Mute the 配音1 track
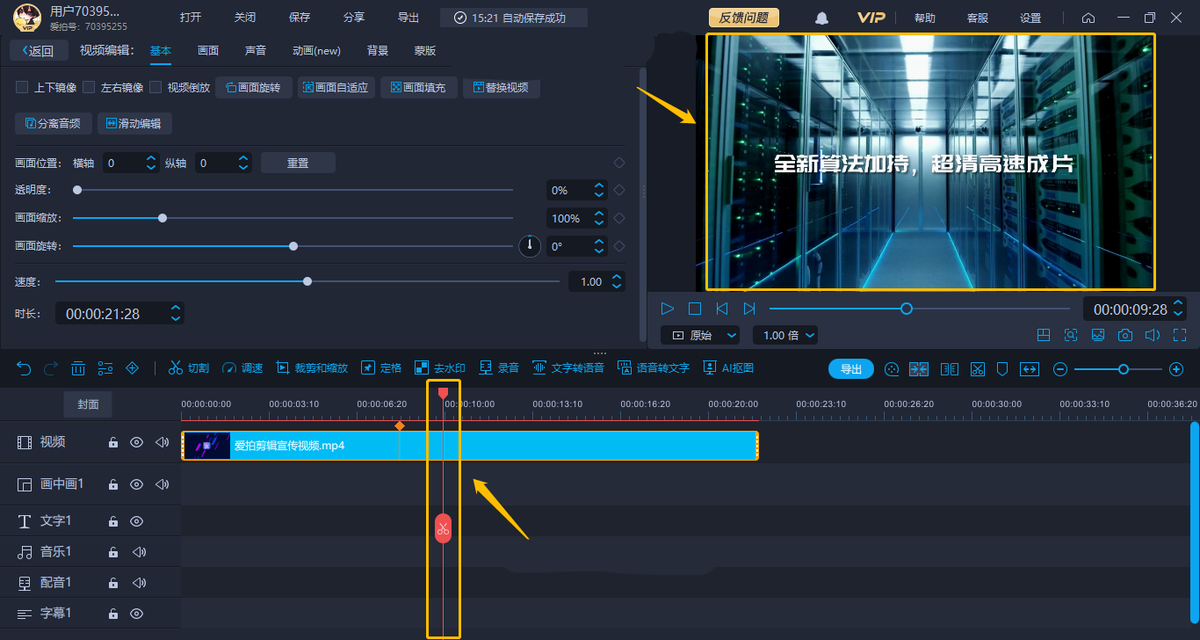Viewport: 1200px width, 640px height. tap(139, 582)
